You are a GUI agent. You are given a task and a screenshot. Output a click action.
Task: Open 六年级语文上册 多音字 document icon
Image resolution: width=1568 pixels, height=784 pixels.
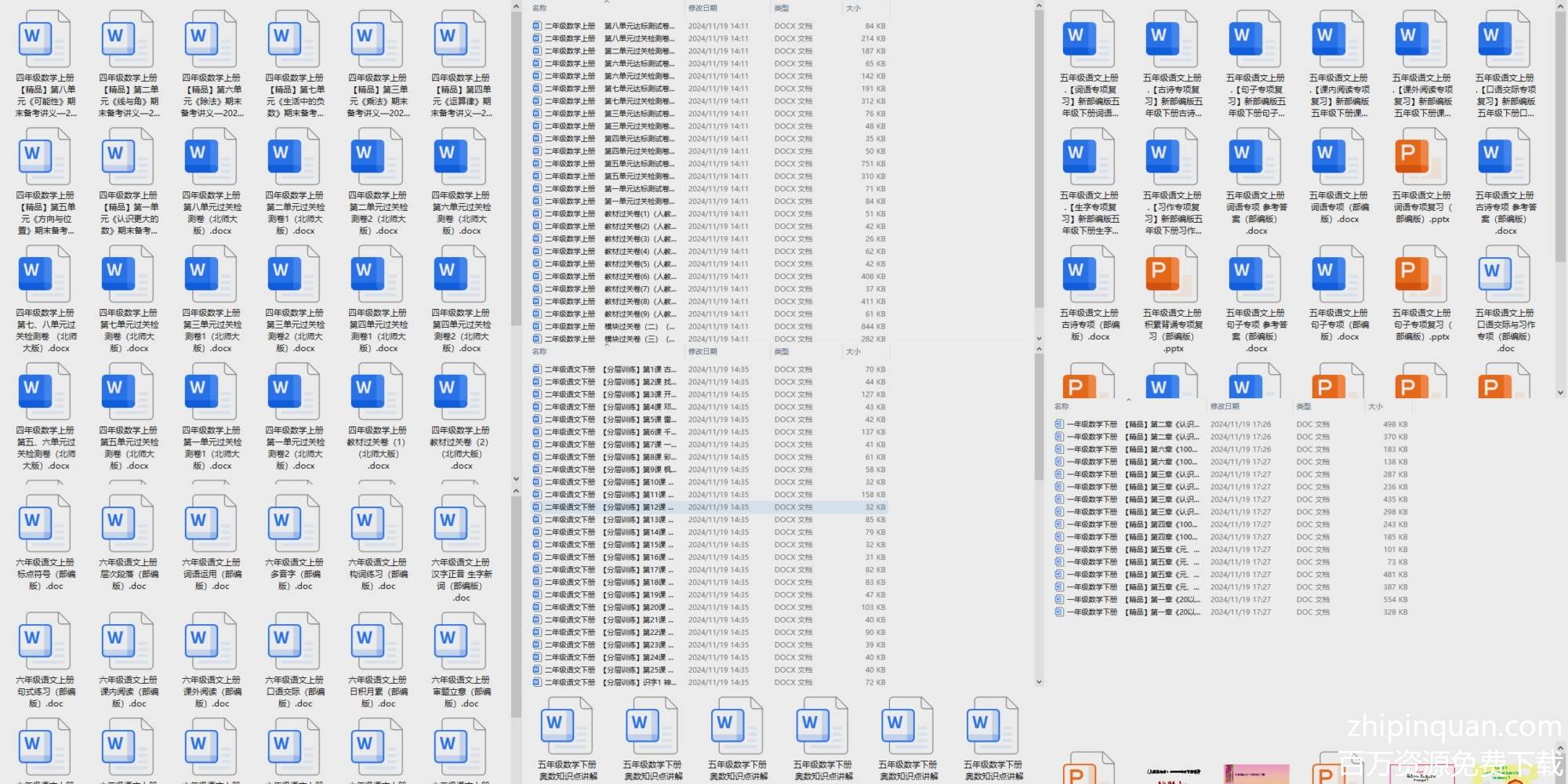(x=295, y=525)
